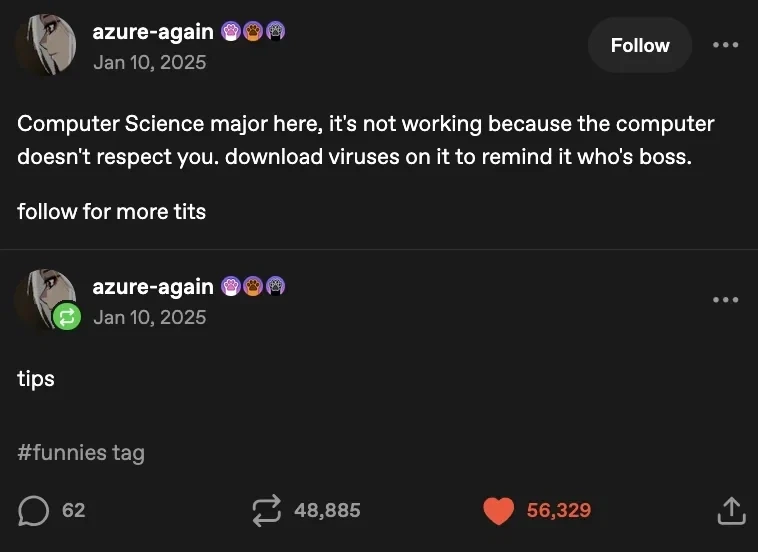Open the top post author avatar
The image size is (758, 552).
click(45, 44)
